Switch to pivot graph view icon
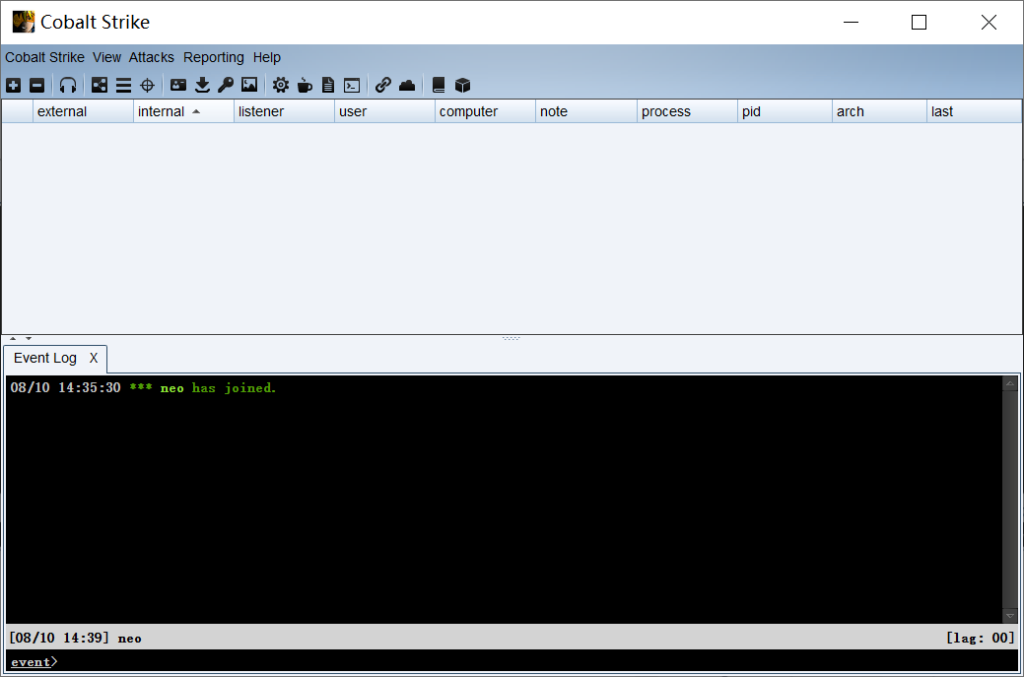This screenshot has width=1024, height=677. click(x=99, y=86)
